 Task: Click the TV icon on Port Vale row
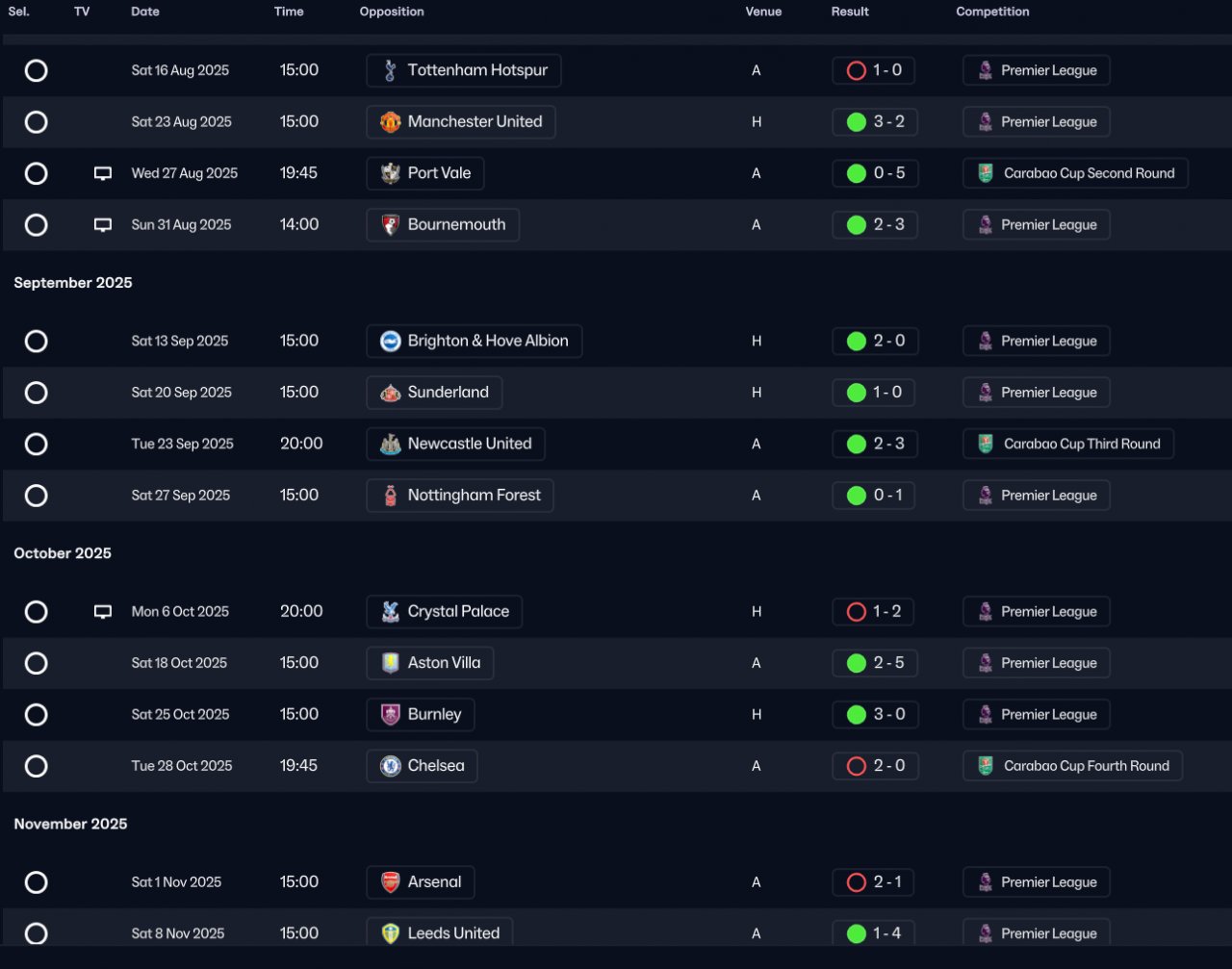(x=103, y=174)
